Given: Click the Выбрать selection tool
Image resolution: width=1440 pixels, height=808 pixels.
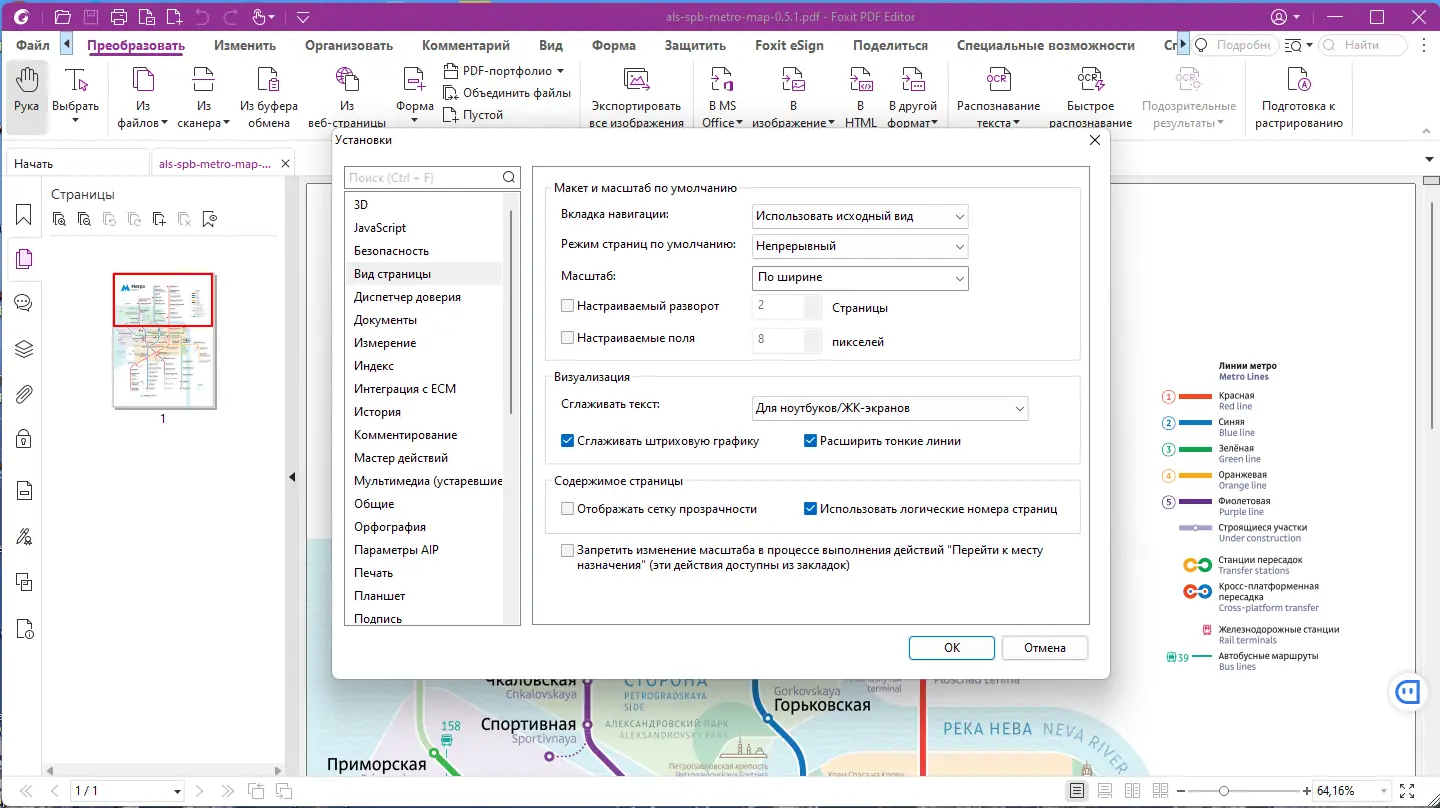Looking at the screenshot, I should pos(75,97).
